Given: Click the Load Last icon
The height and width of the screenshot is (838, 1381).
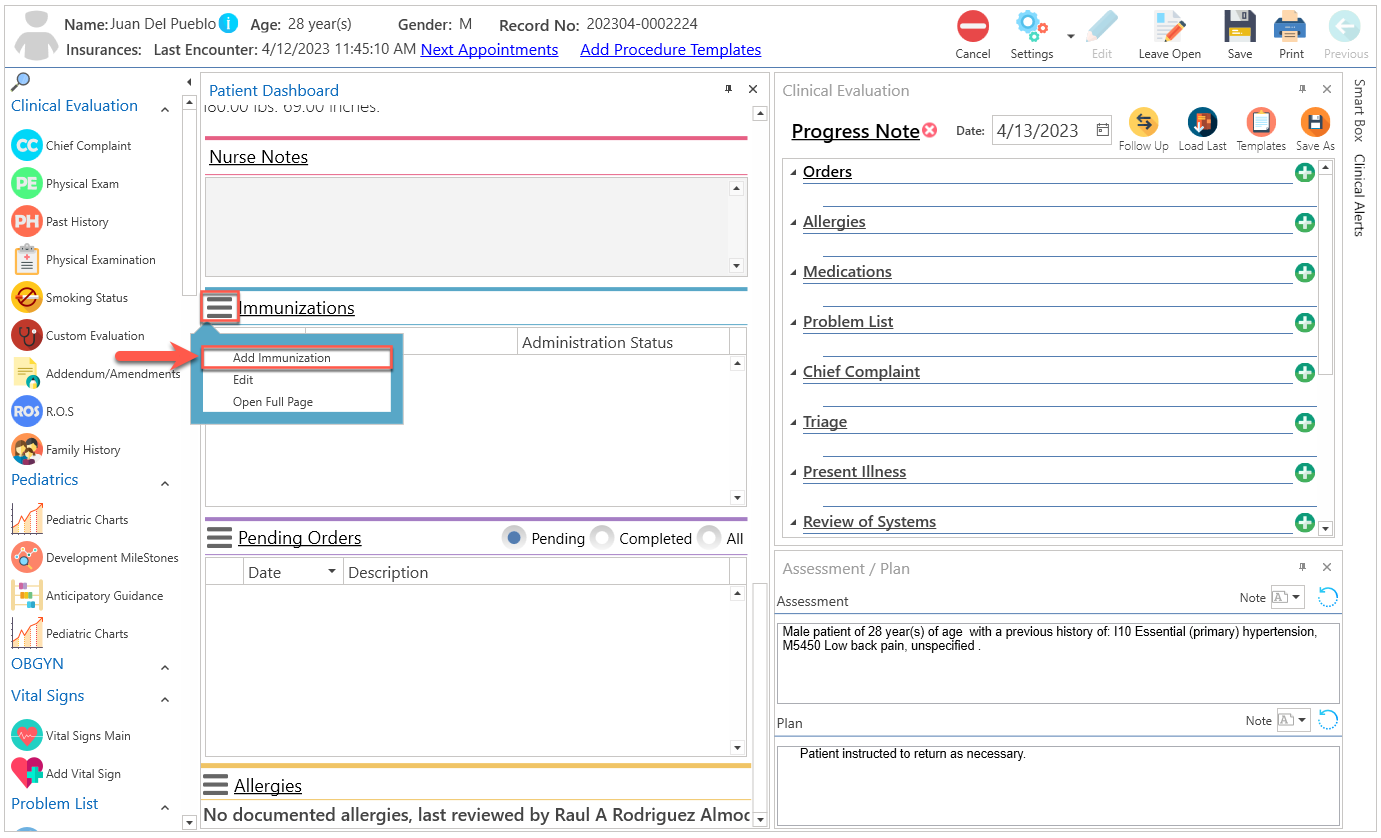Looking at the screenshot, I should click(1203, 123).
